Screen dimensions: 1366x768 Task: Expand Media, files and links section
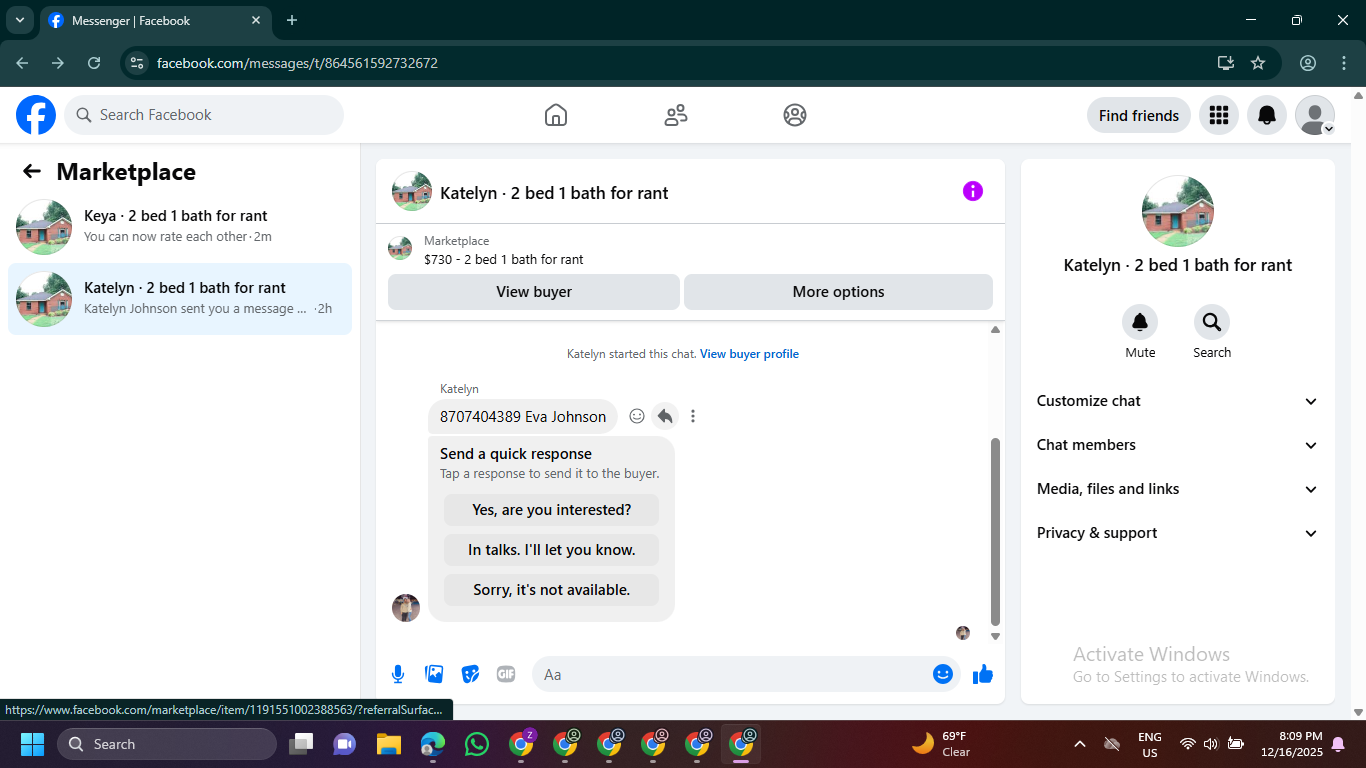click(1178, 489)
